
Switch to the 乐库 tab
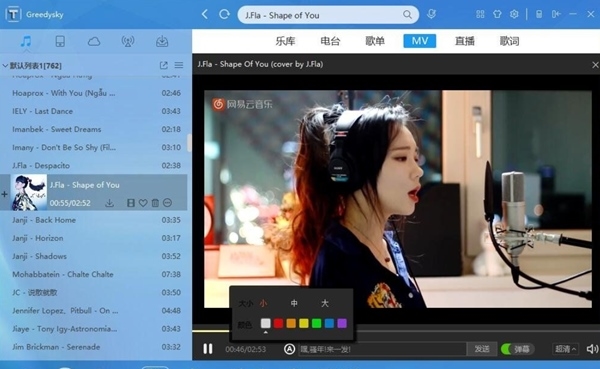285,41
